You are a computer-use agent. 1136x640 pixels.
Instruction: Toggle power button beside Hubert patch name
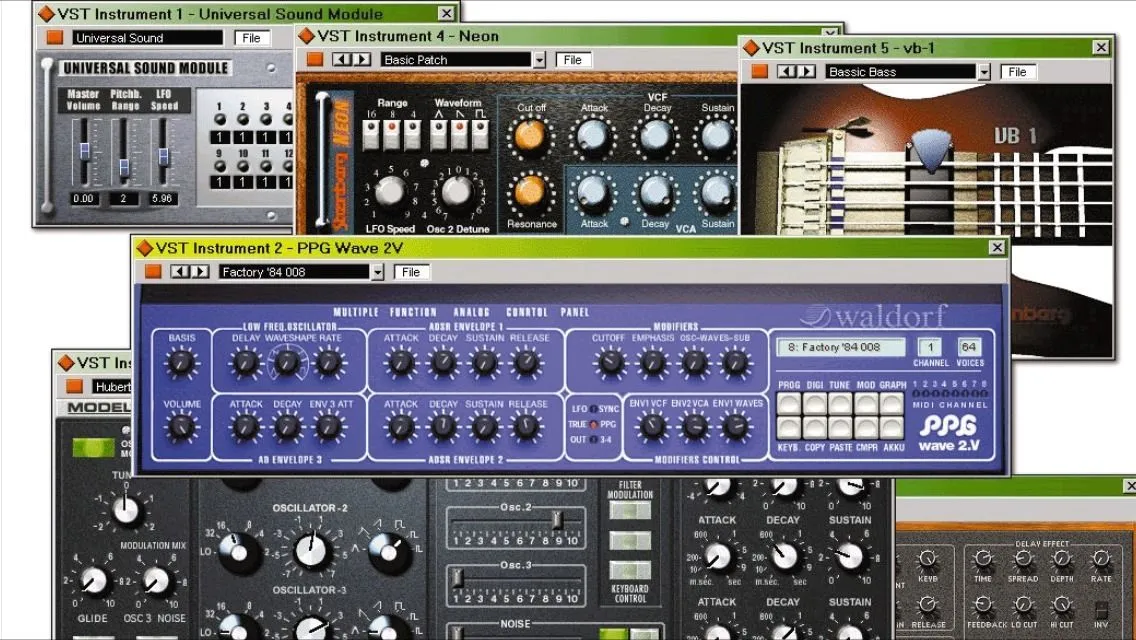pyautogui.click(x=74, y=386)
